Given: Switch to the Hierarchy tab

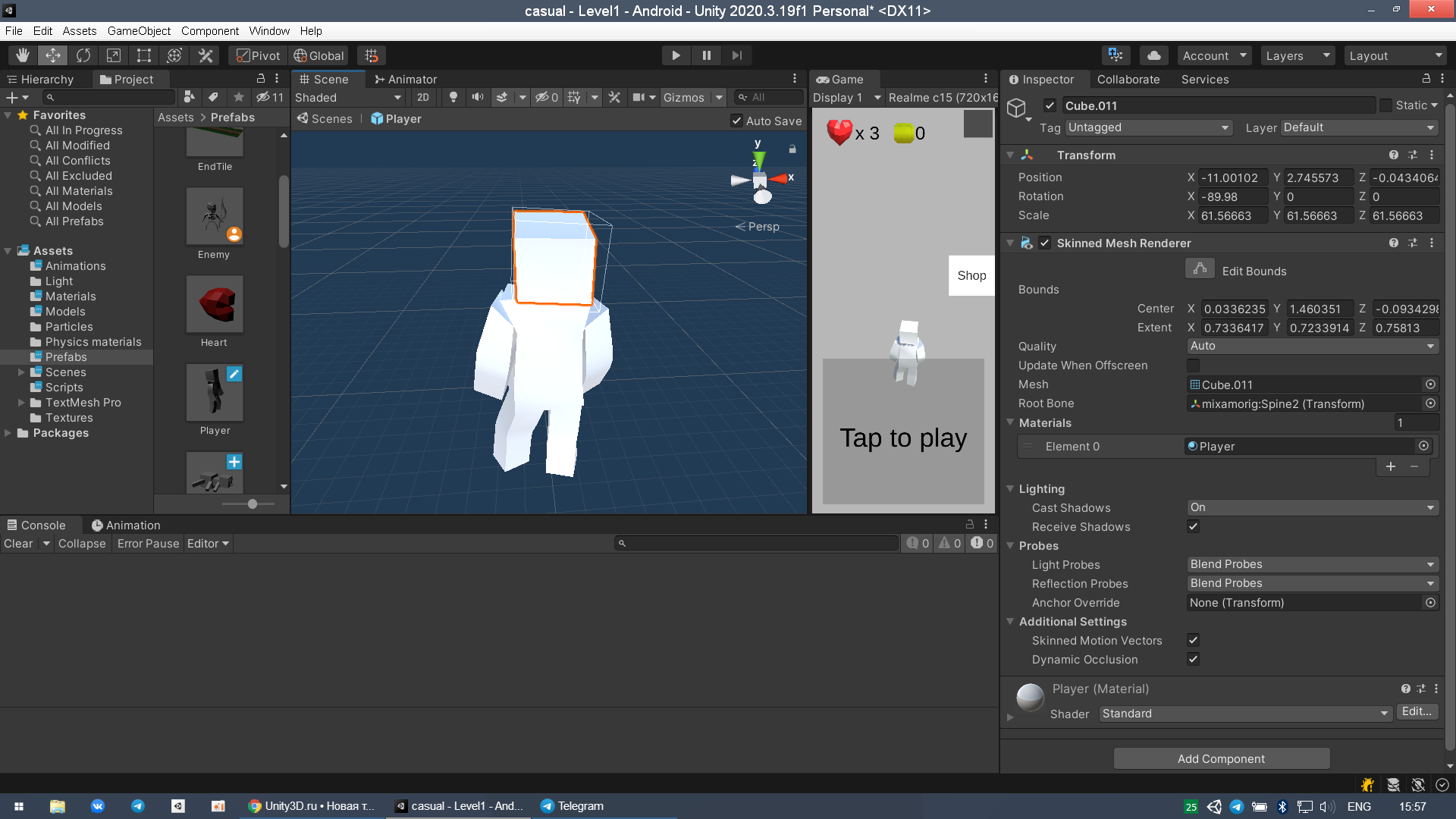Looking at the screenshot, I should click(40, 79).
